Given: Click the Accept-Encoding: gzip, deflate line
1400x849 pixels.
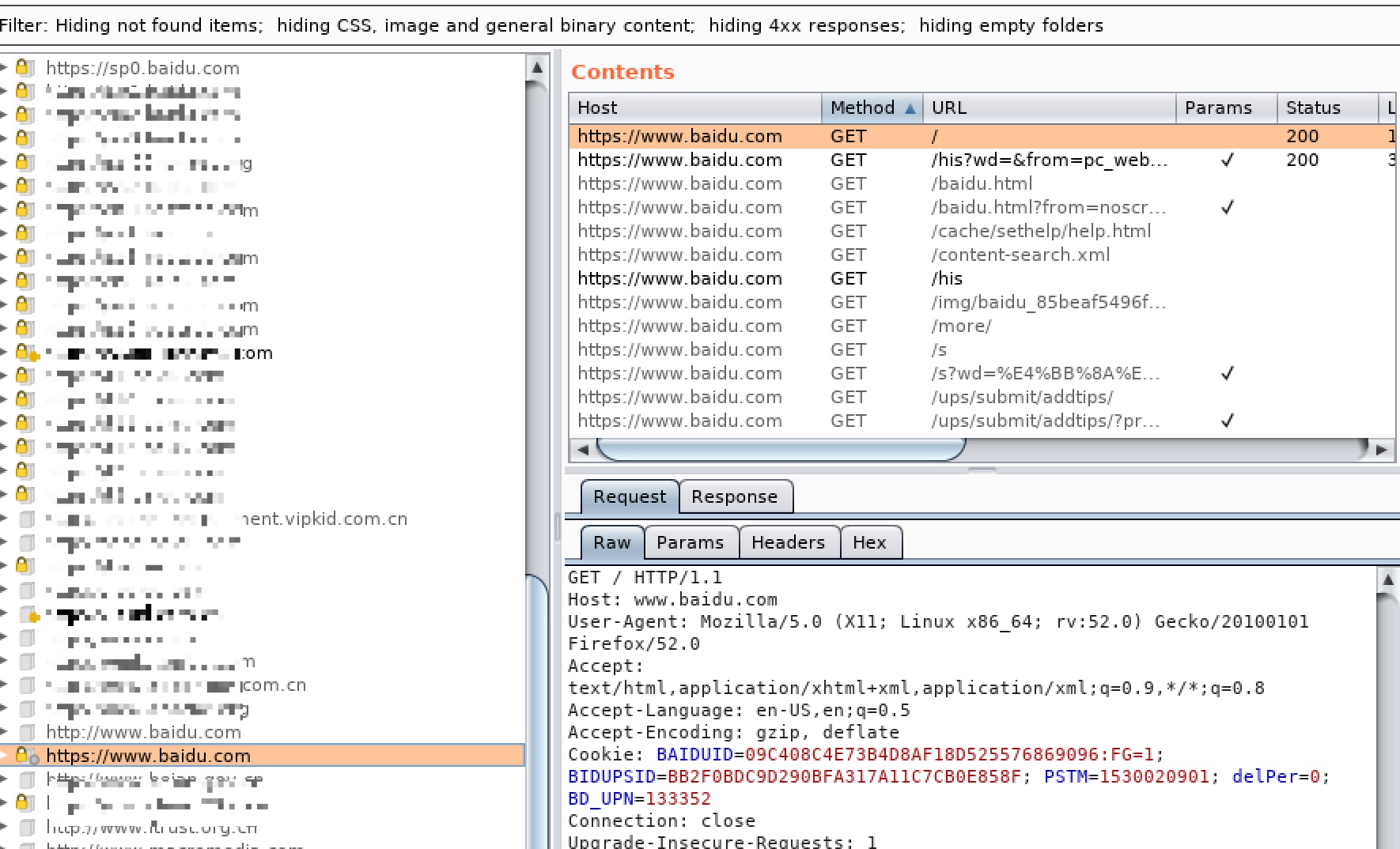Looking at the screenshot, I should (733, 732).
